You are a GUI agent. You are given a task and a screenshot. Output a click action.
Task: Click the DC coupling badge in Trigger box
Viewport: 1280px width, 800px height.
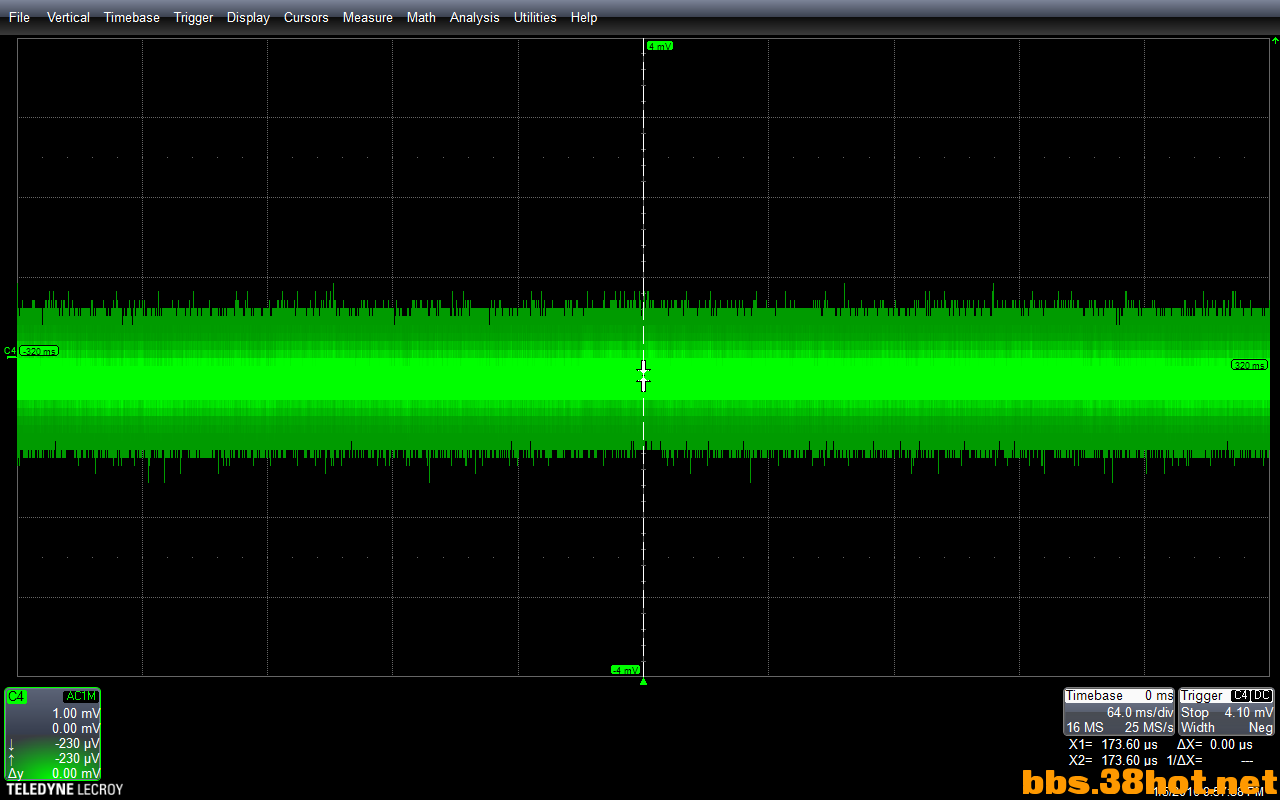[1262, 695]
